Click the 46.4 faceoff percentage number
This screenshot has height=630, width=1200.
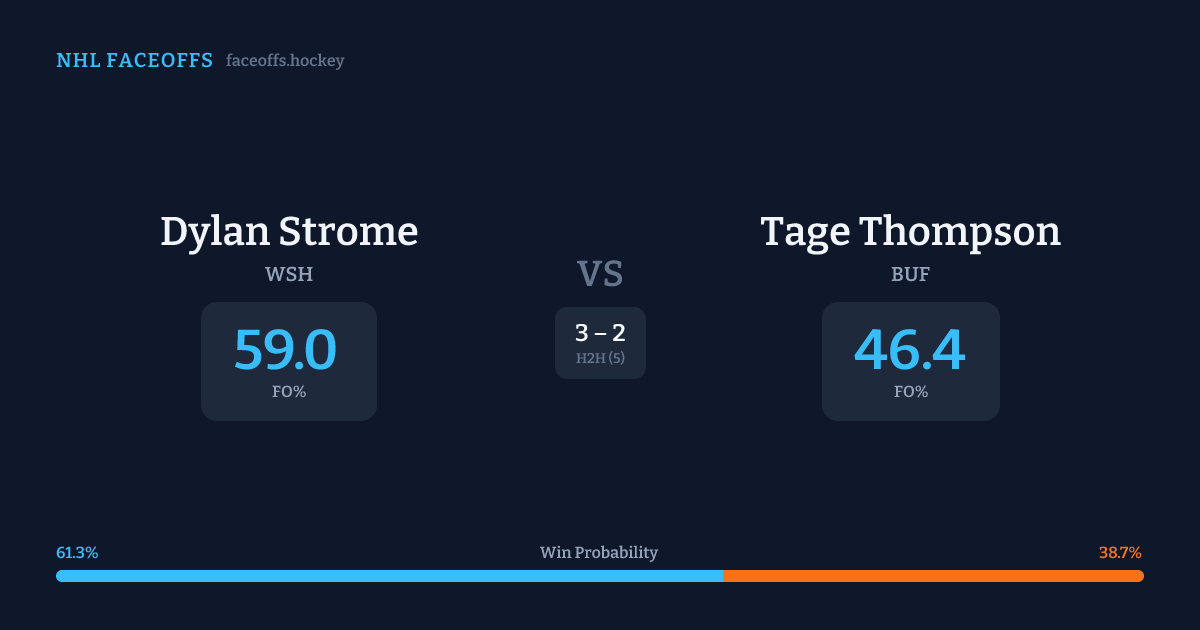tap(909, 350)
